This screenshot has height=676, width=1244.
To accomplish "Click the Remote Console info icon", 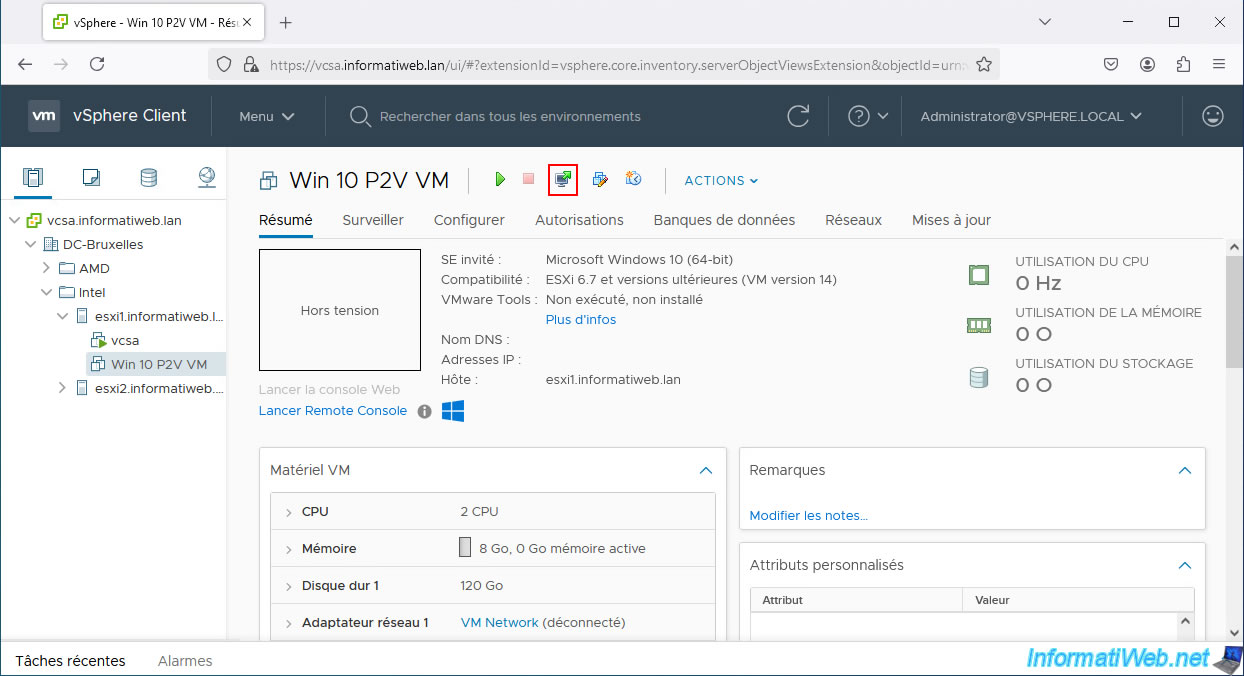I will [x=424, y=411].
